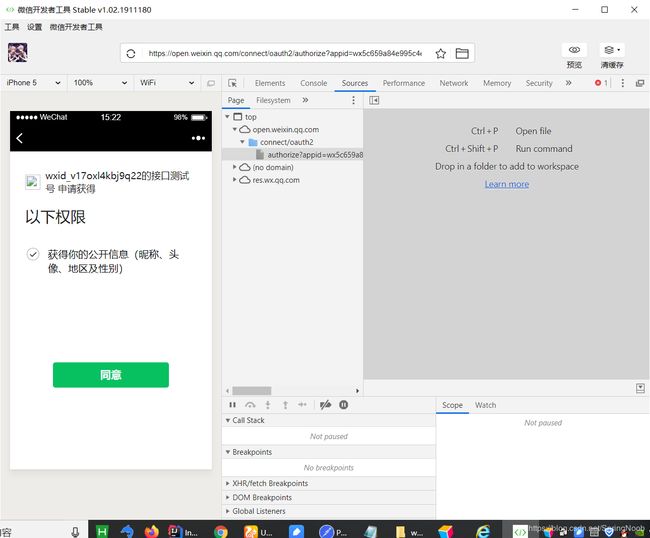Viewport: 650px width, 538px height.
Task: Open DevTools three-dot settings menu
Action: pos(622,83)
